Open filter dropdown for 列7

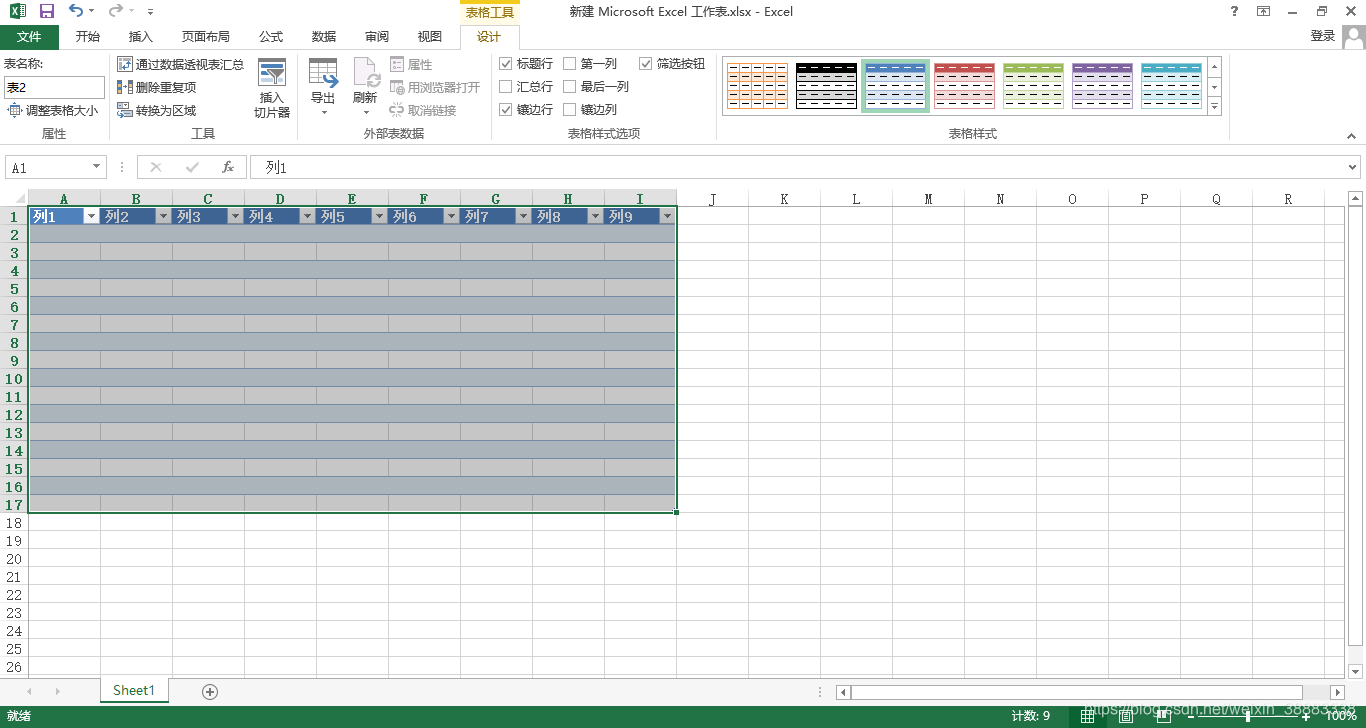[x=523, y=217]
